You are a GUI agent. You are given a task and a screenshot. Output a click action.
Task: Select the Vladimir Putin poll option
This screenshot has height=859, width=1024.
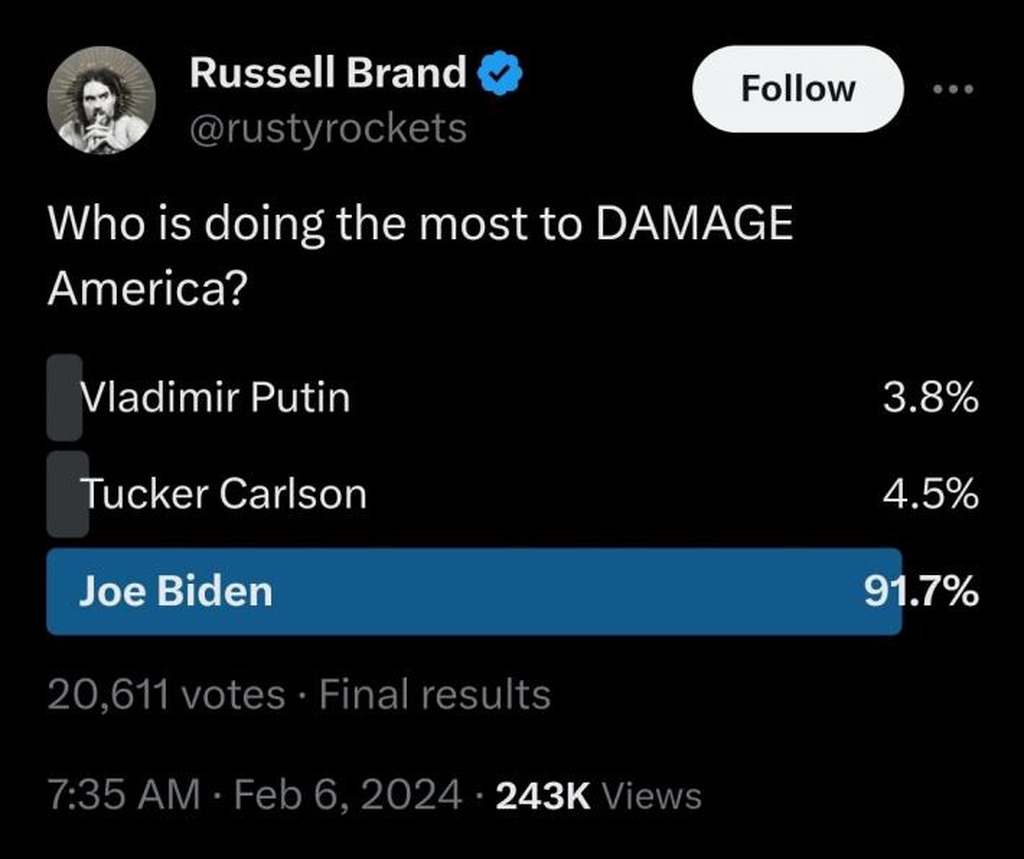216,398
